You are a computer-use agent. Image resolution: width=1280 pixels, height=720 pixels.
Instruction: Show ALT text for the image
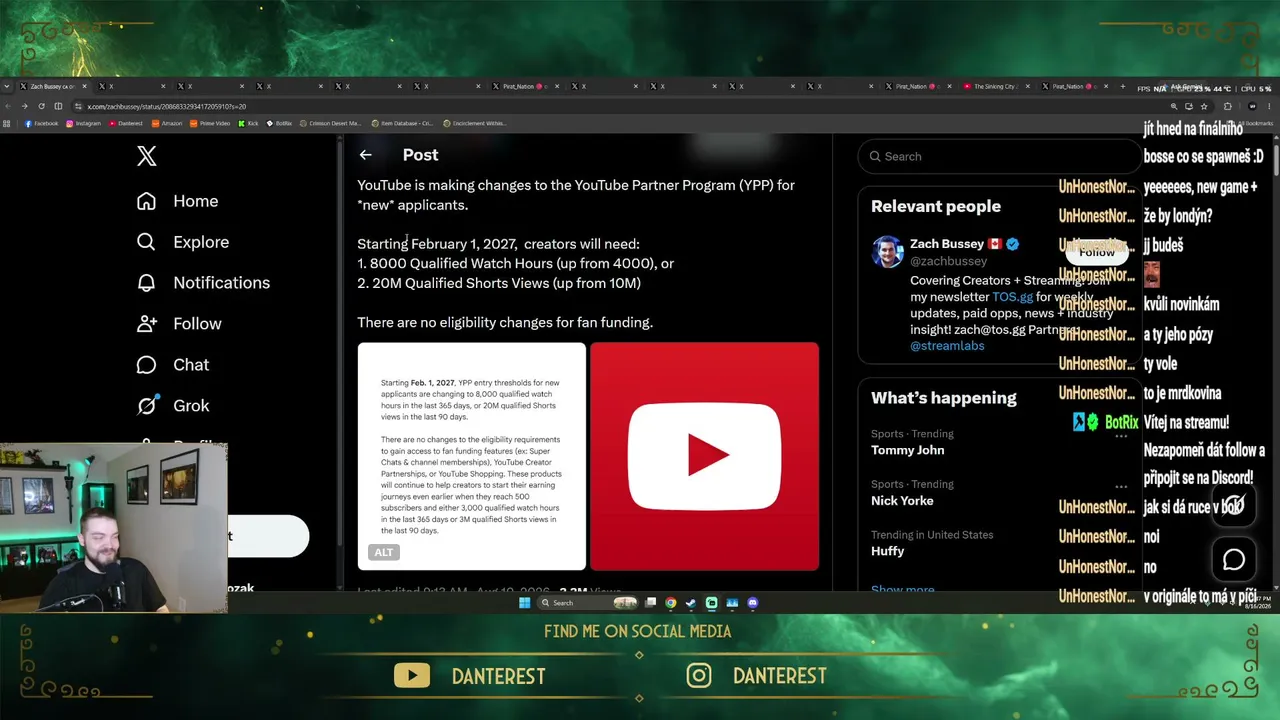coord(384,552)
